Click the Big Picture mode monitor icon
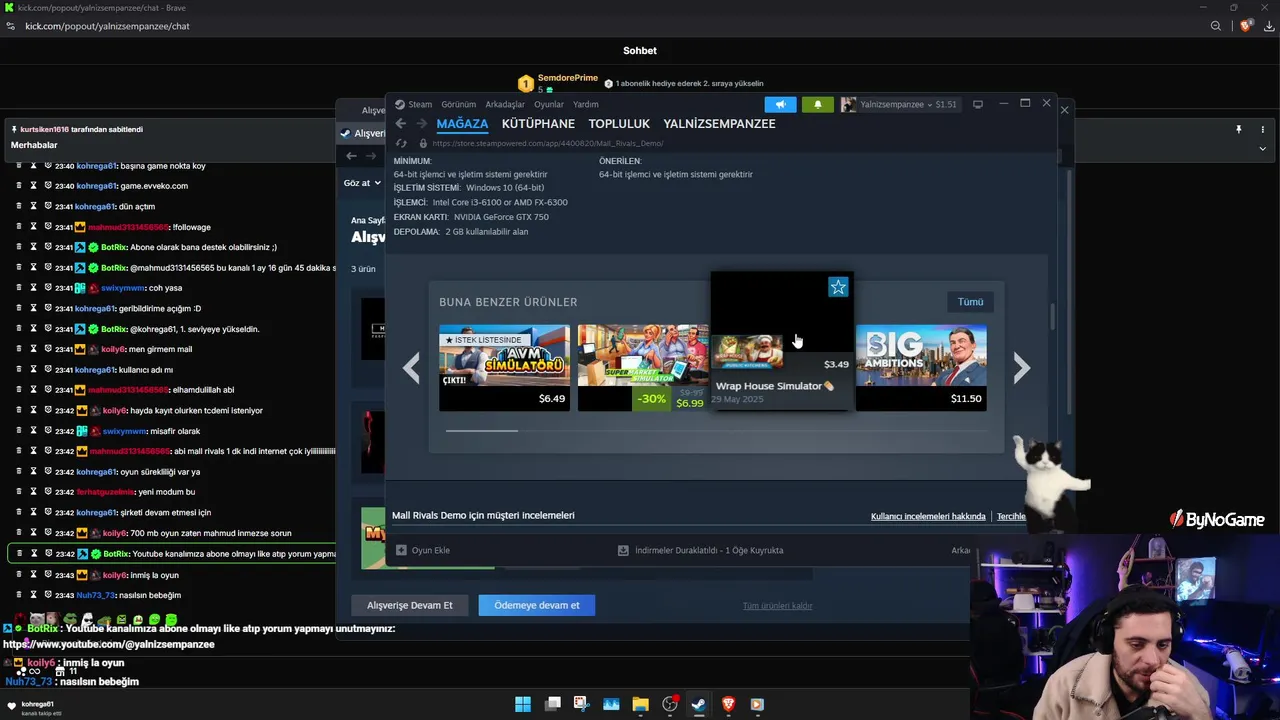The width and height of the screenshot is (1280, 720). coord(978,104)
